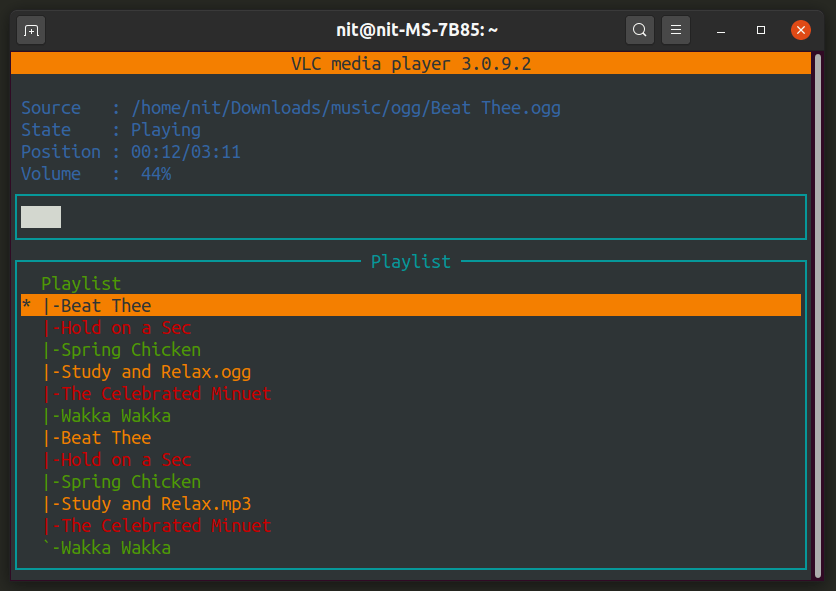Open the terminal hamburger menu icon
The height and width of the screenshot is (591, 836).
676,30
